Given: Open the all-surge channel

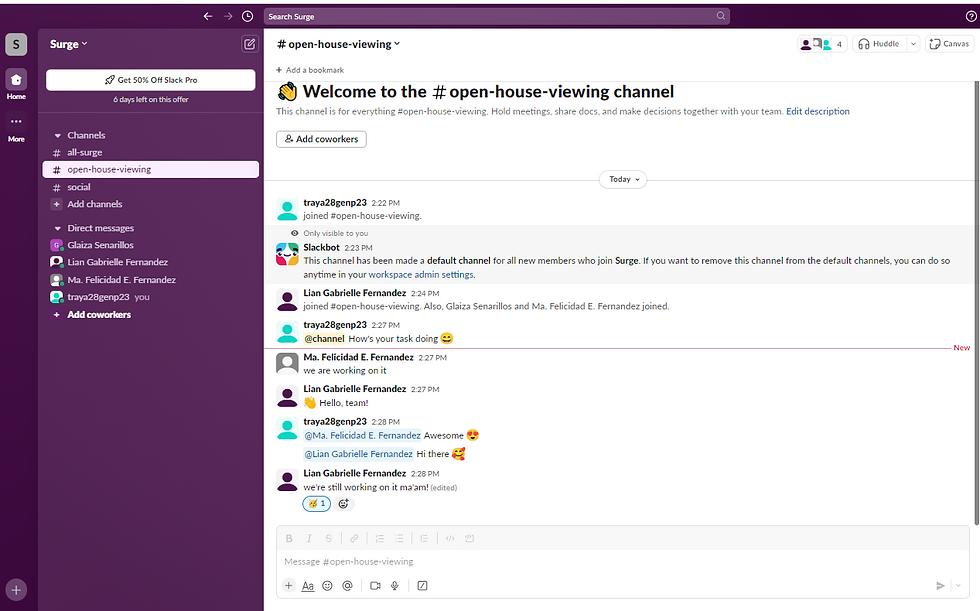Looking at the screenshot, I should point(151,152).
